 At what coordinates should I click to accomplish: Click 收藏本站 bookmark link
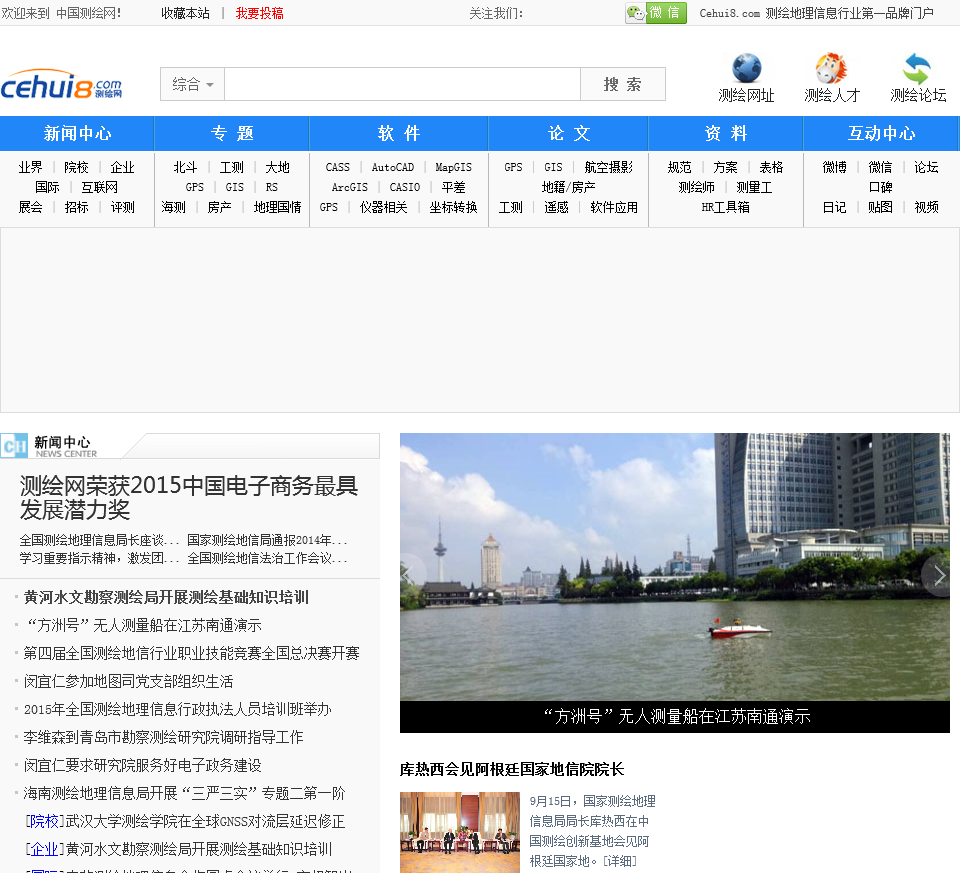click(186, 13)
